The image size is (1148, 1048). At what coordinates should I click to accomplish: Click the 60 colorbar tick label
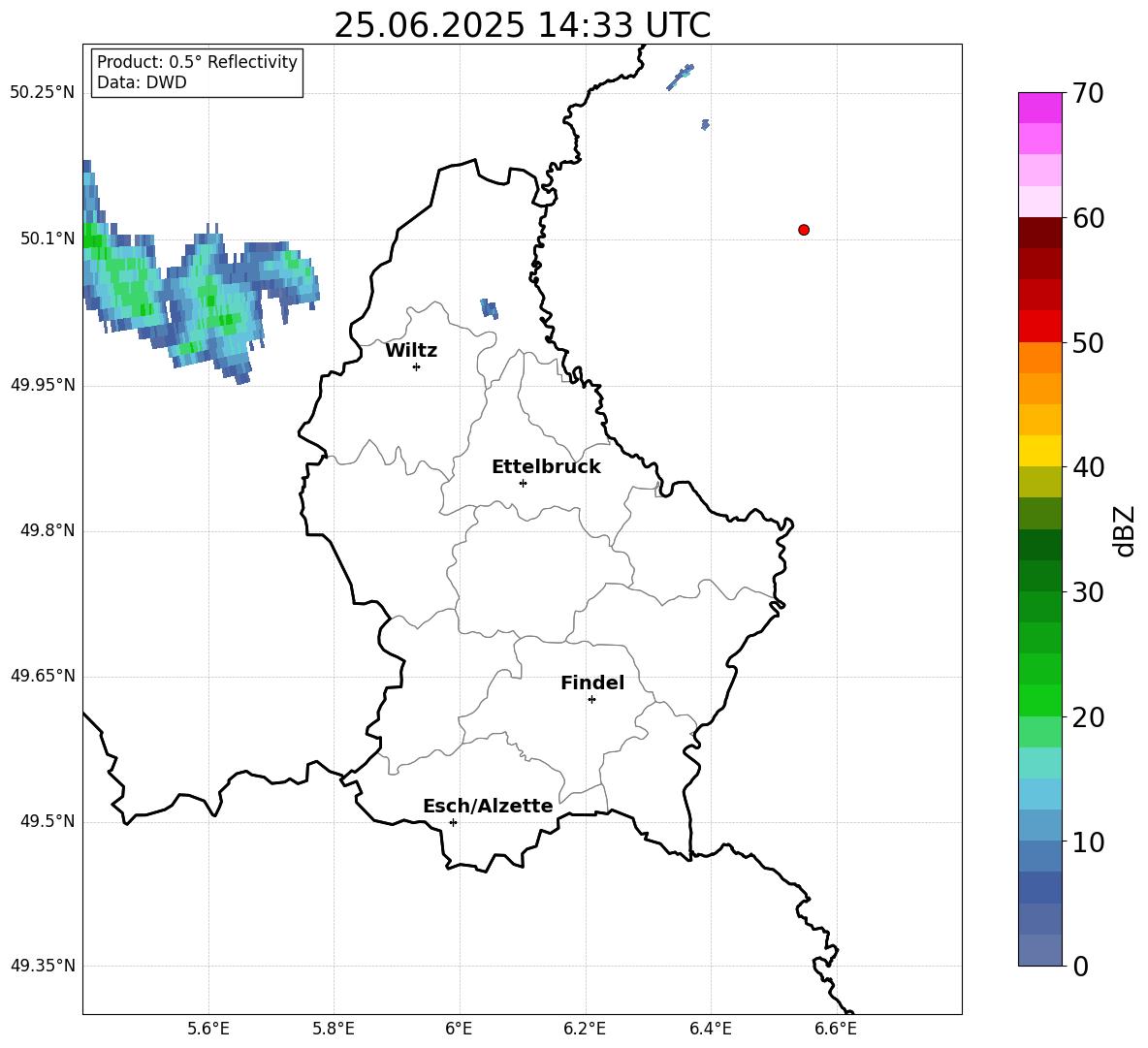tap(1088, 218)
